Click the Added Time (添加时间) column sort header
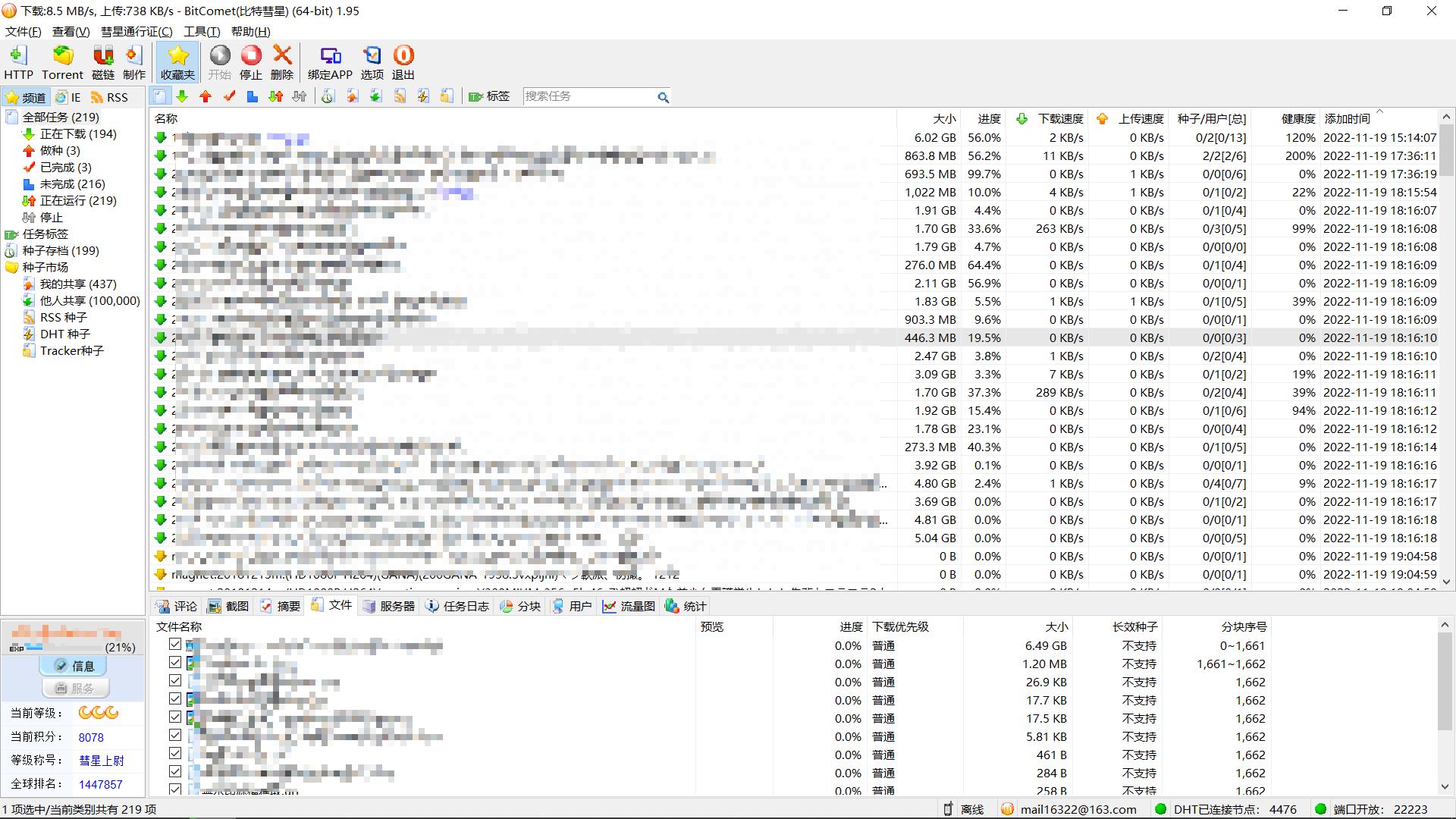Image resolution: width=1456 pixels, height=819 pixels. [1347, 118]
